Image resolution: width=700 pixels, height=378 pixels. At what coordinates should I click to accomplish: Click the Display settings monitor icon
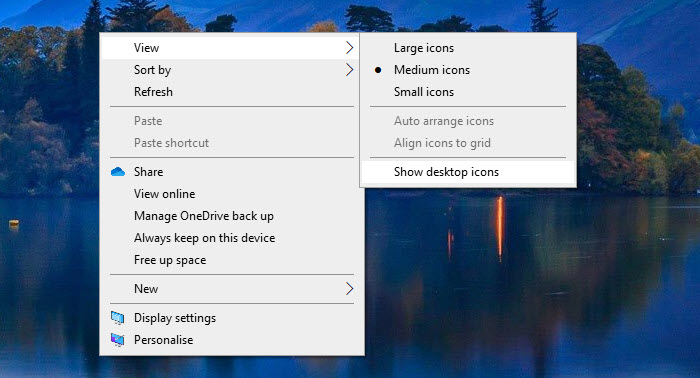tap(117, 318)
